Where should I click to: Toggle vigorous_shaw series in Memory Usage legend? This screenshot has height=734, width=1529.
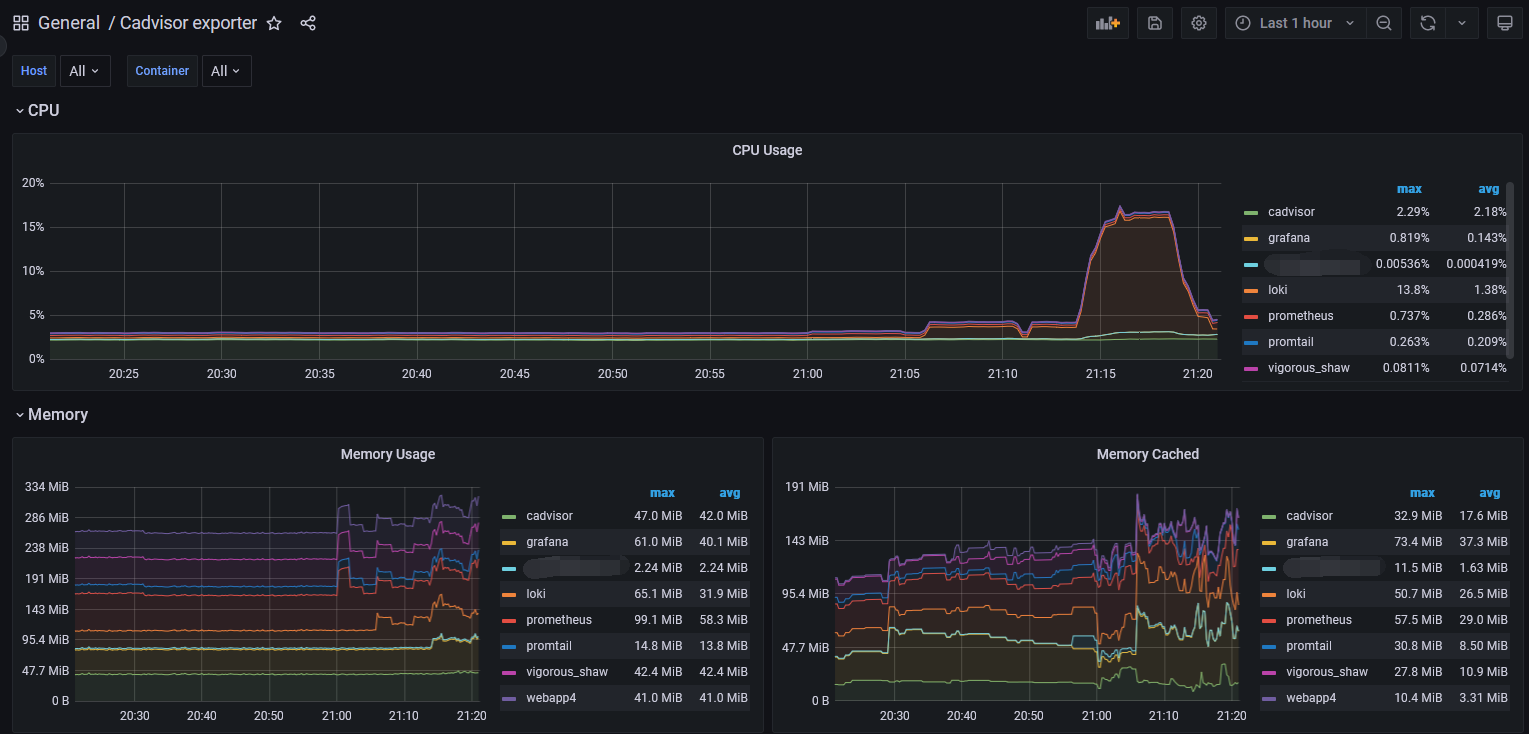point(567,672)
